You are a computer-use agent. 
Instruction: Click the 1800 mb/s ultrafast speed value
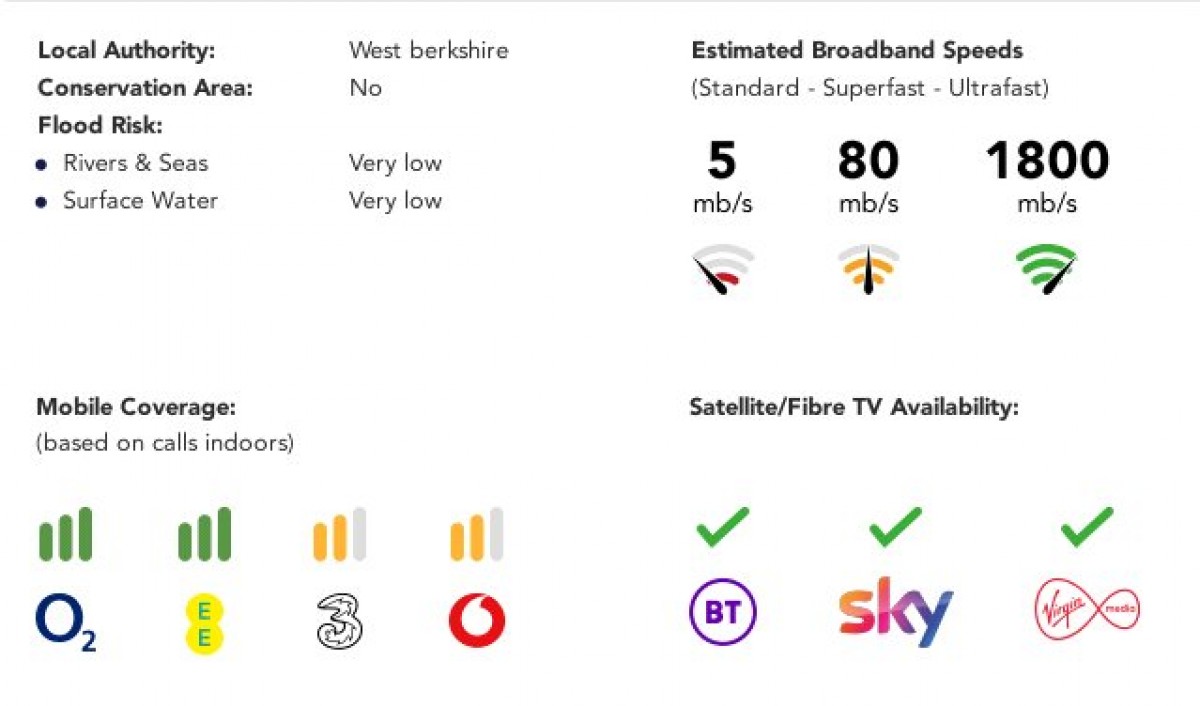(x=1047, y=161)
